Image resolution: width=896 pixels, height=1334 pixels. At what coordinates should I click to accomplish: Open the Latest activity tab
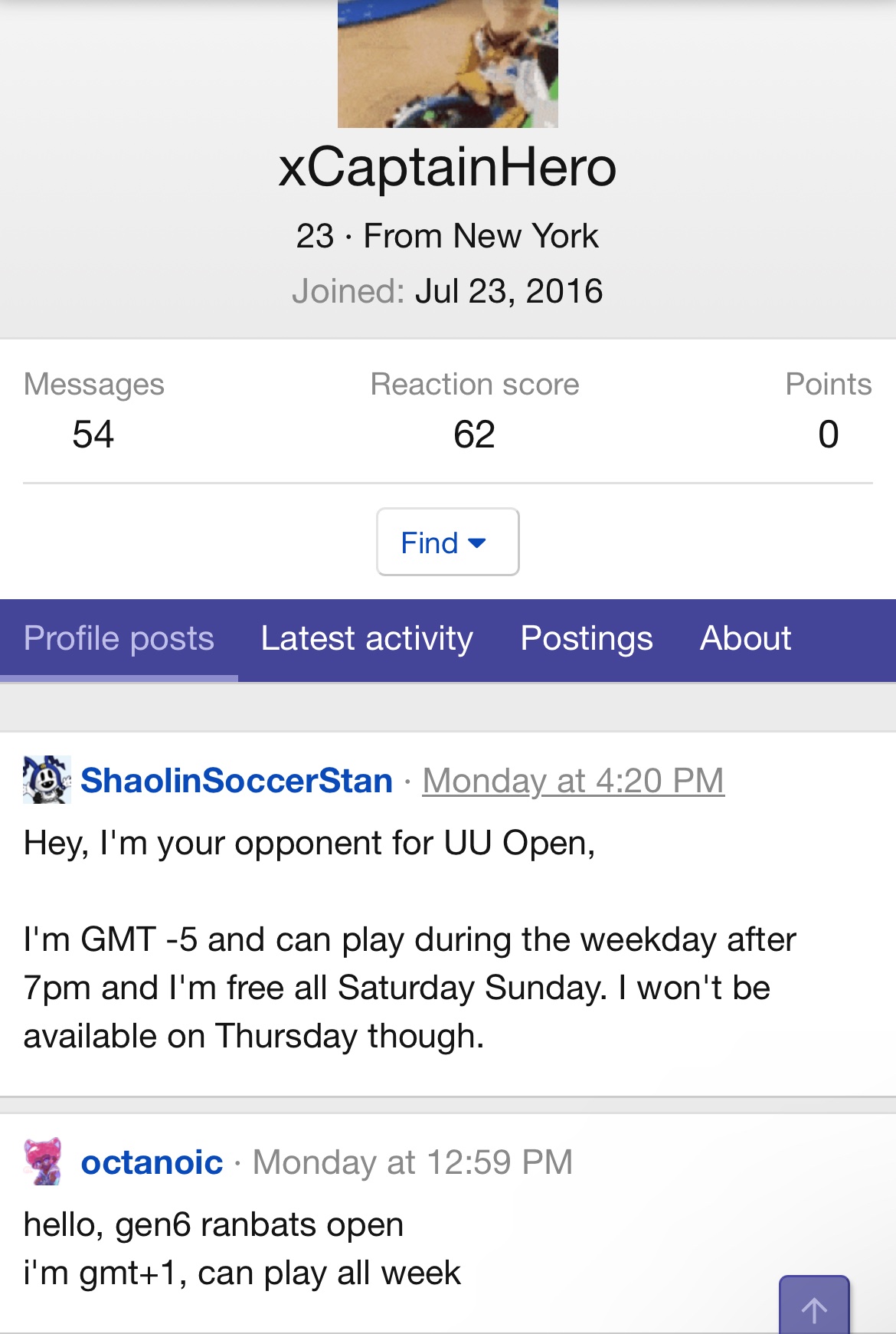pyautogui.click(x=367, y=639)
